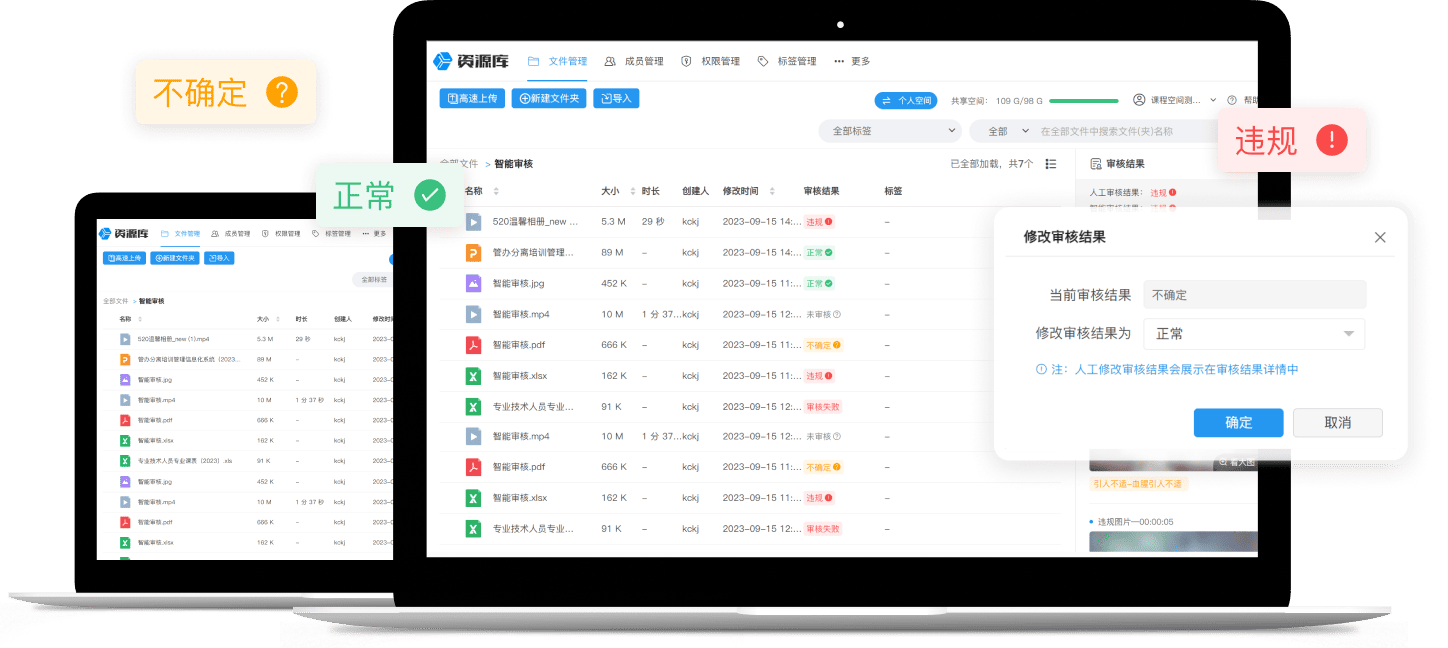Switch to the 个人空间 toggle
The image size is (1448, 648).
tap(905, 100)
